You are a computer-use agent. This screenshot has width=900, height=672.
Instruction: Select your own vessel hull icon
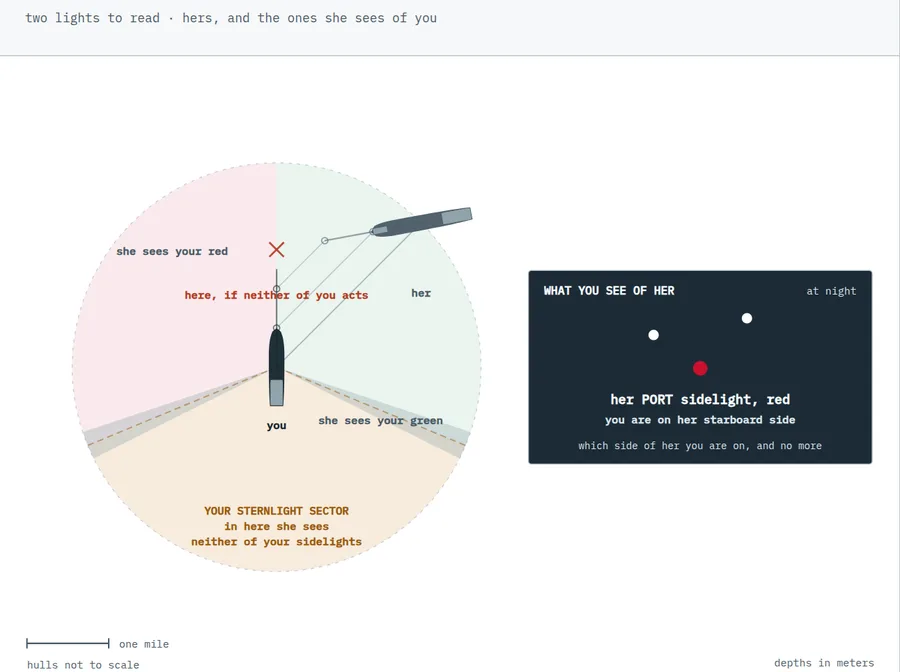tap(277, 367)
